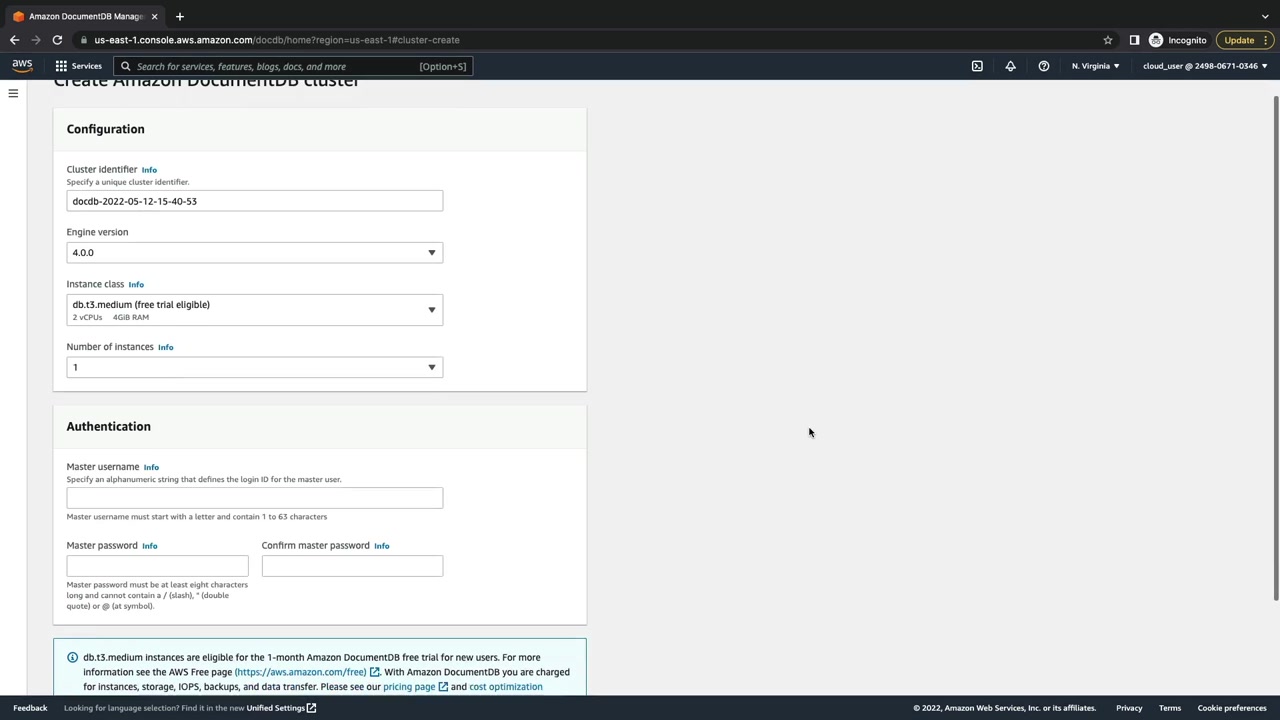Reload the page with the refresh icon
Image resolution: width=1280 pixels, height=720 pixels.
point(57,40)
